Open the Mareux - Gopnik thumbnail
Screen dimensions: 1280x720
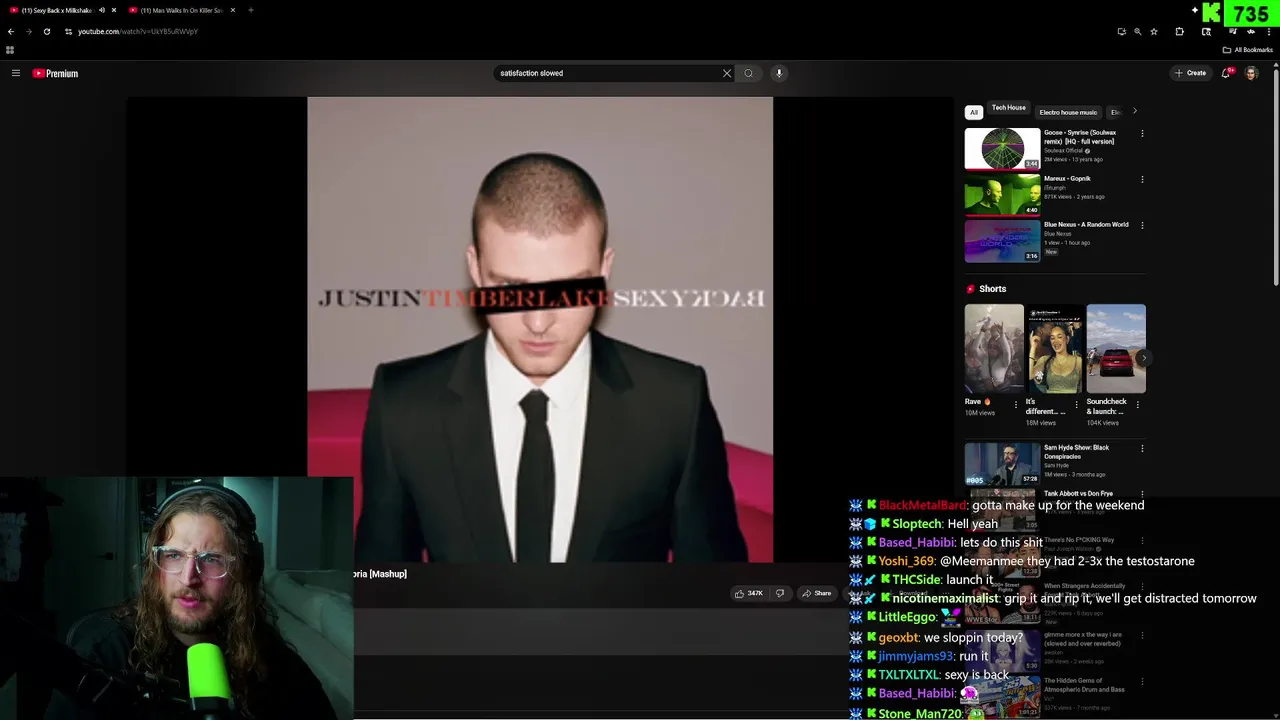[1002, 195]
